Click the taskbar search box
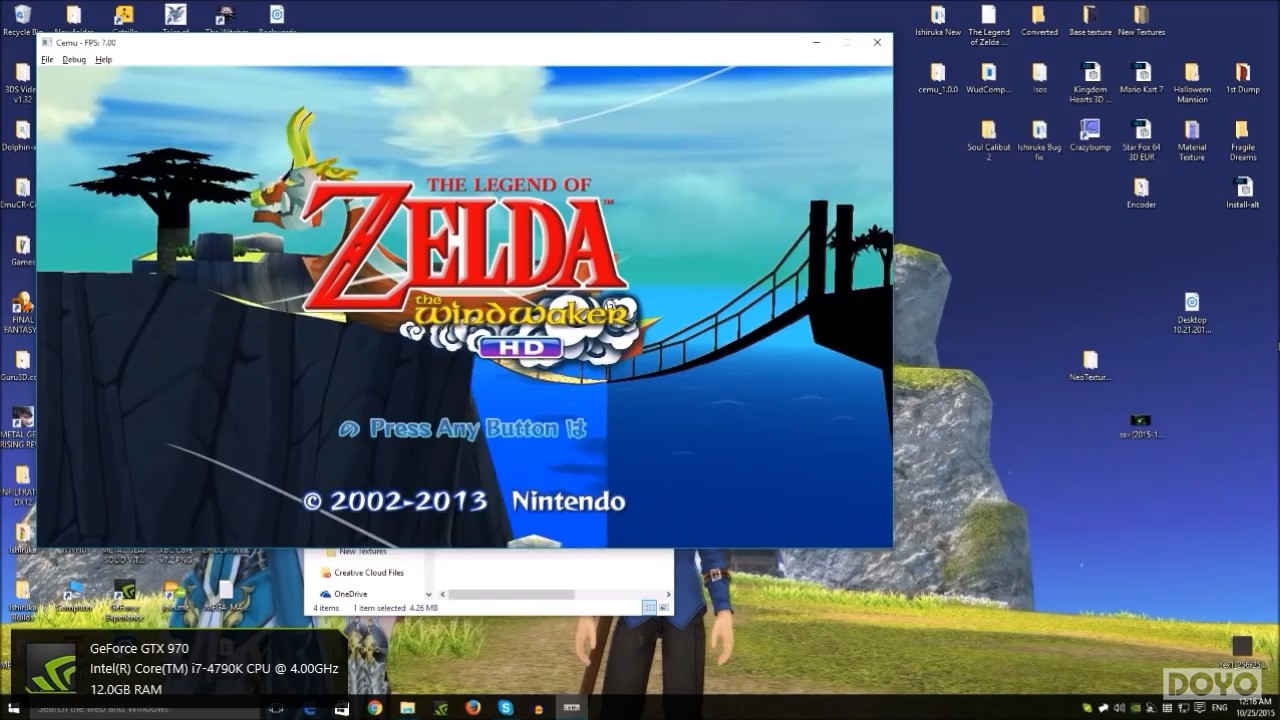 145,708
